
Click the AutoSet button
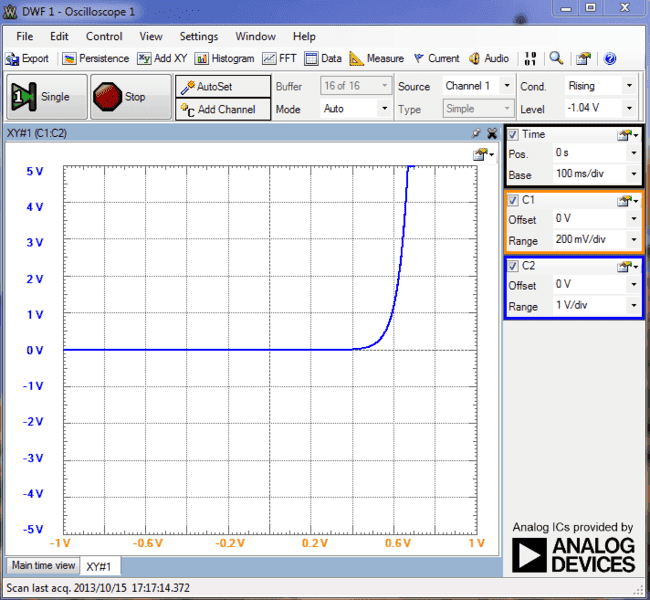click(222, 87)
